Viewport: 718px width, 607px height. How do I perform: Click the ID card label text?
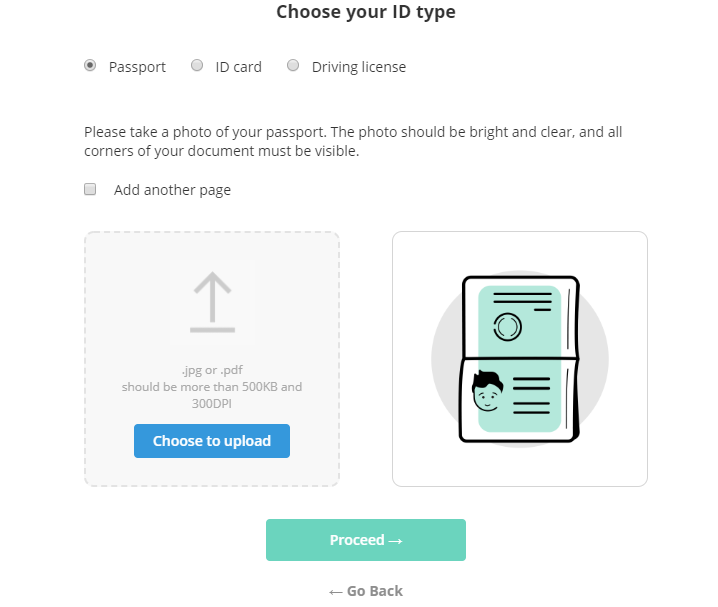coord(239,67)
